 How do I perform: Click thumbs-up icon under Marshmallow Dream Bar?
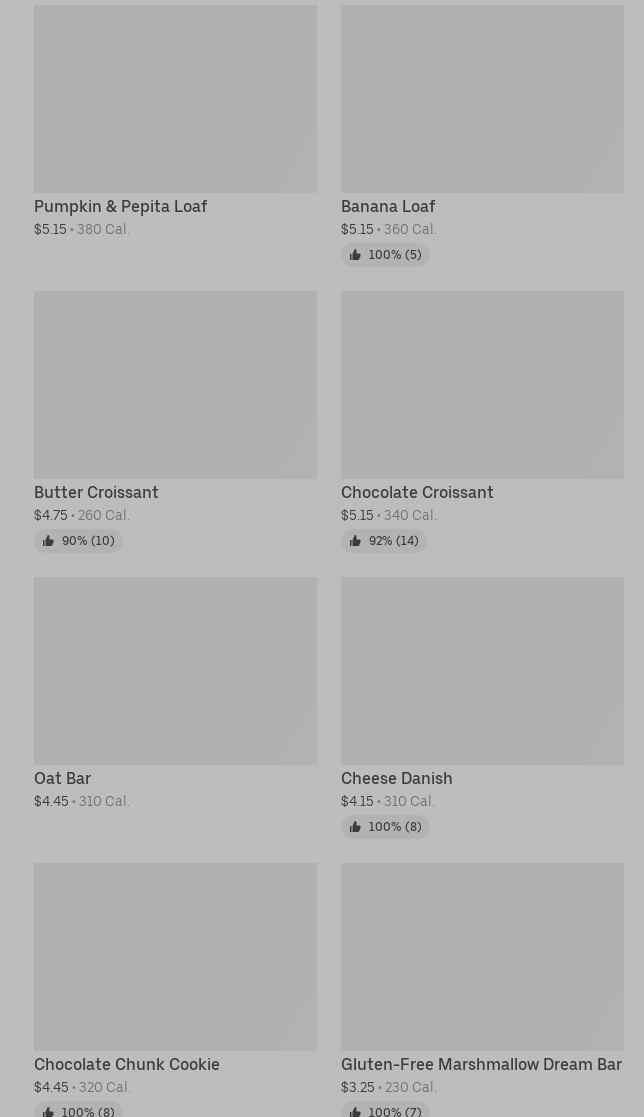[x=355, y=1111]
